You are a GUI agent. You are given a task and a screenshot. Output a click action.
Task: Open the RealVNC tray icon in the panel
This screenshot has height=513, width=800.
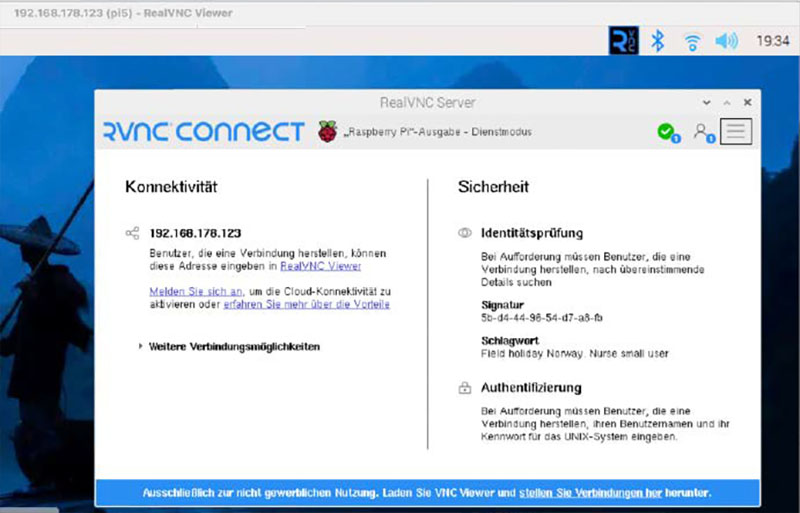coord(623,40)
